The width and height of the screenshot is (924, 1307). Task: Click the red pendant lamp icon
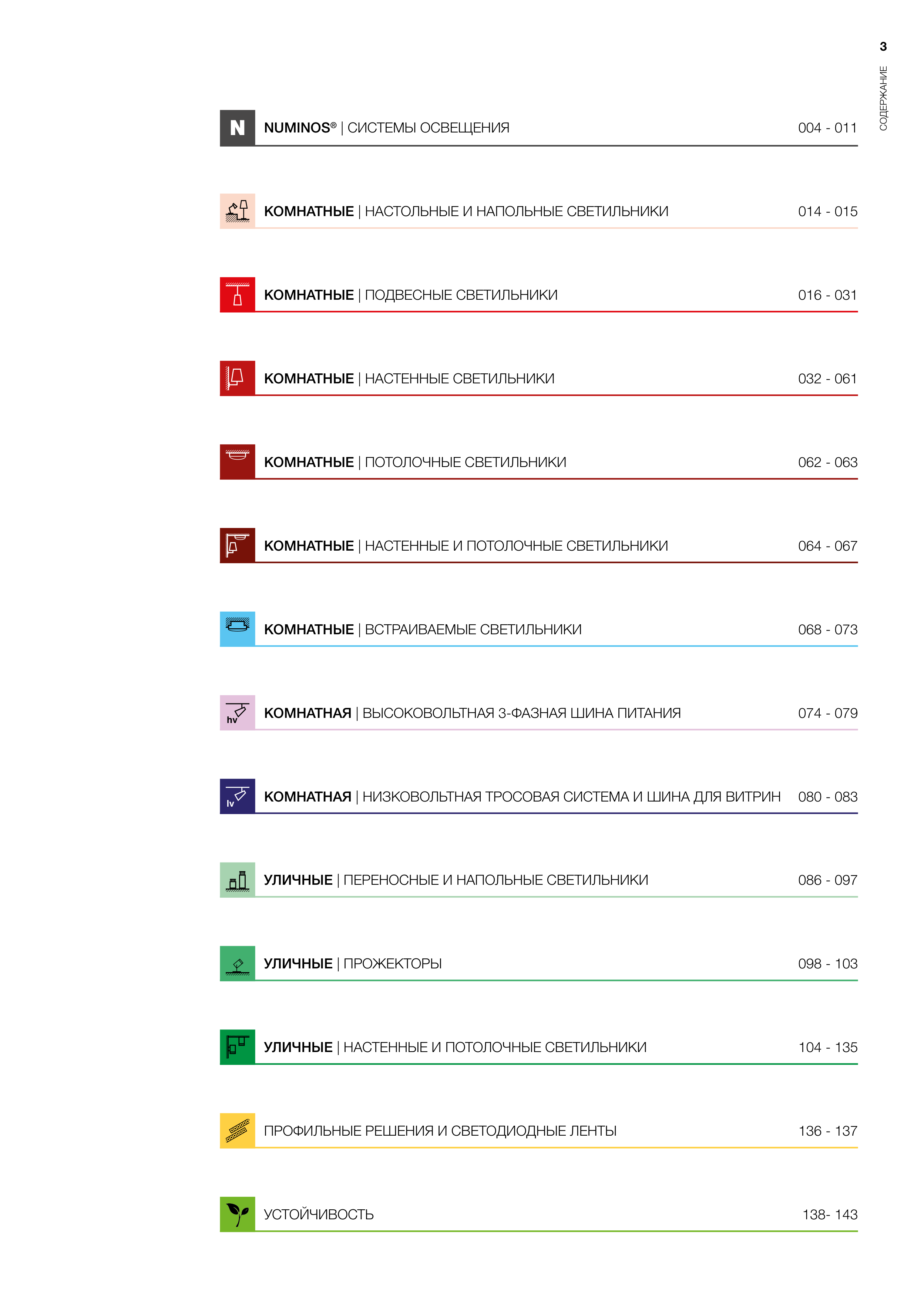(x=237, y=295)
